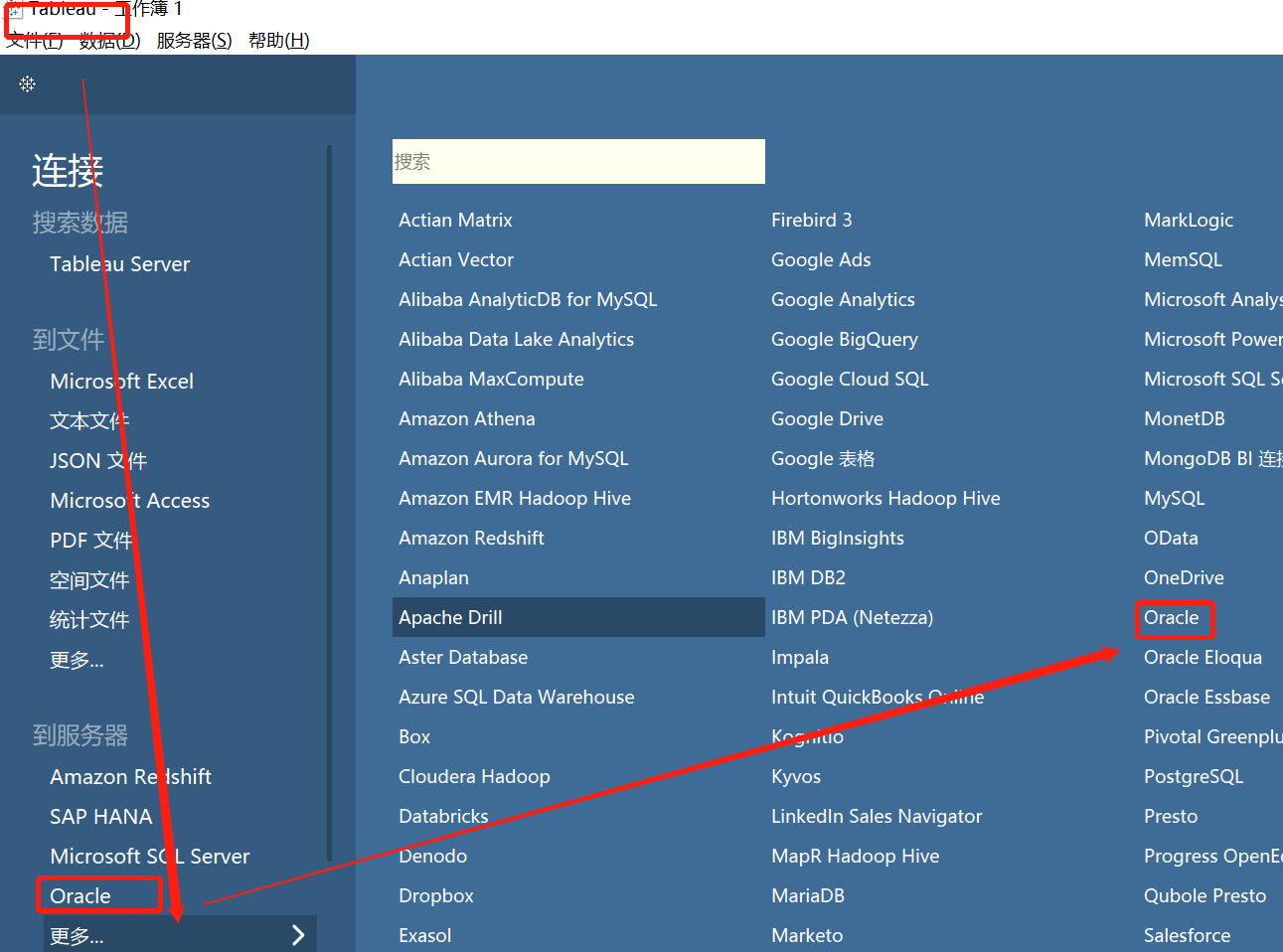Select Anaplan connector
The height and width of the screenshot is (952, 1283).
pos(434,577)
